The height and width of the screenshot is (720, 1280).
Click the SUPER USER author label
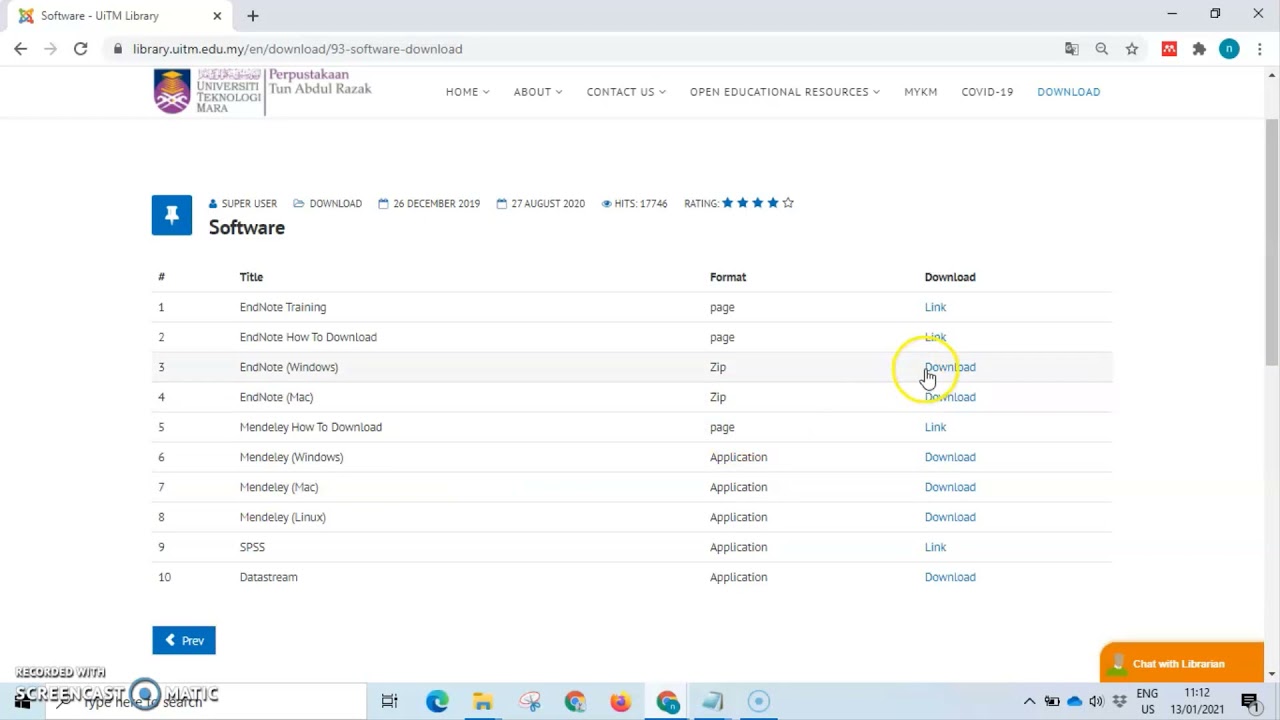pyautogui.click(x=249, y=204)
